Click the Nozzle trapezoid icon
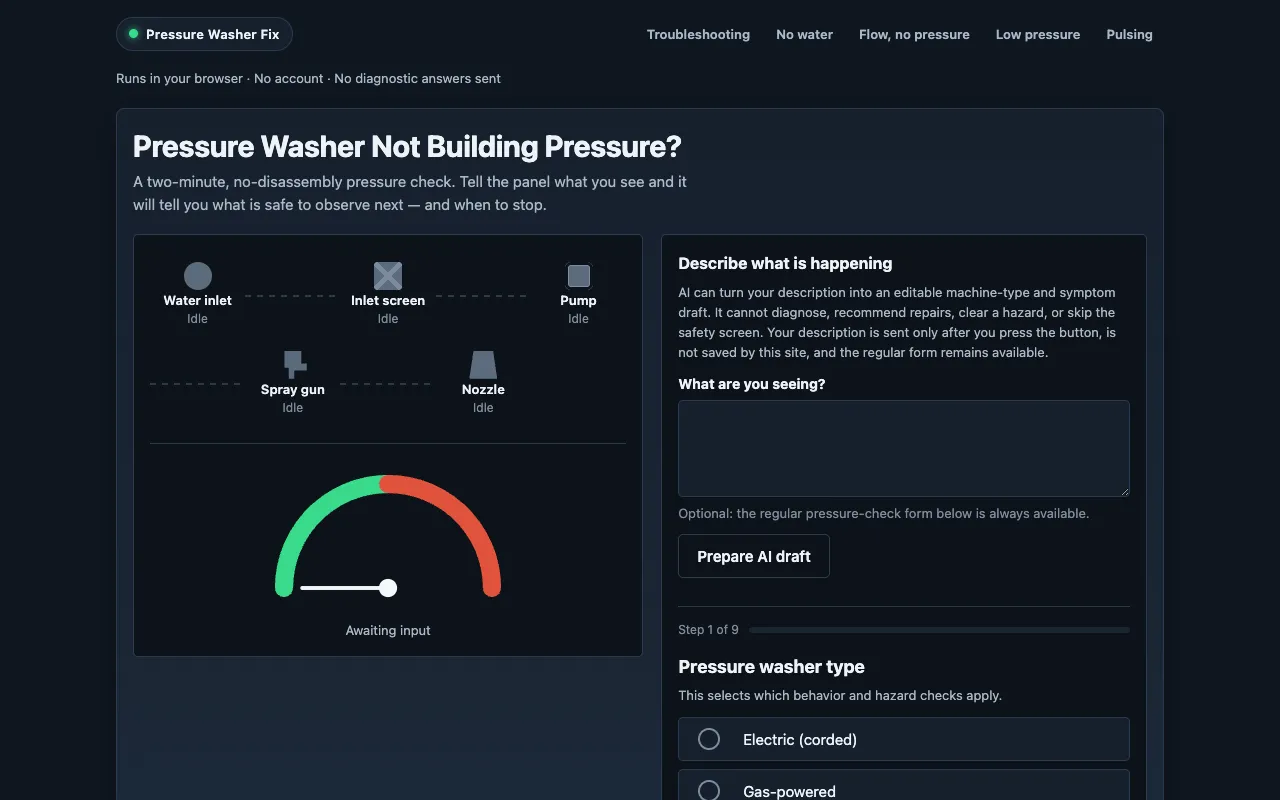The height and width of the screenshot is (800, 1280). 483,365
